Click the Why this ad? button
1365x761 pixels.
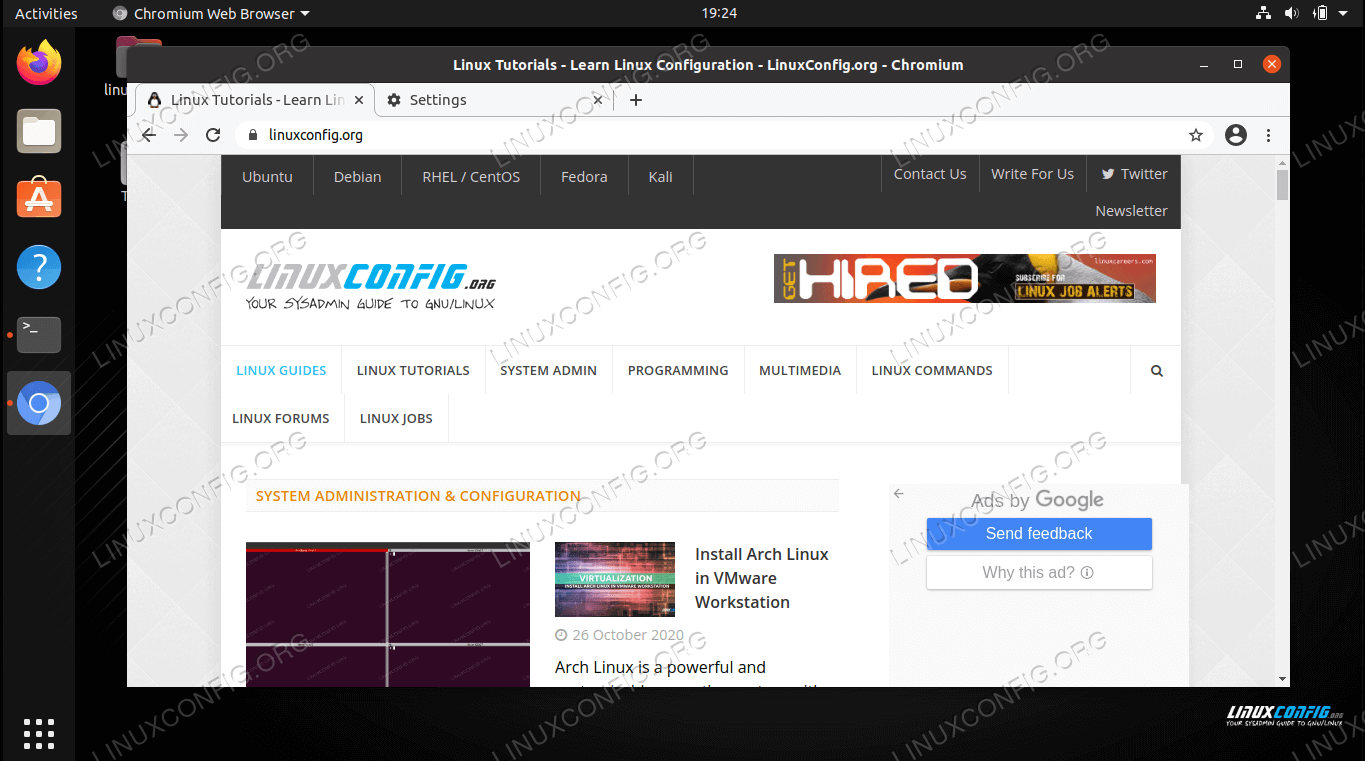tap(1039, 573)
